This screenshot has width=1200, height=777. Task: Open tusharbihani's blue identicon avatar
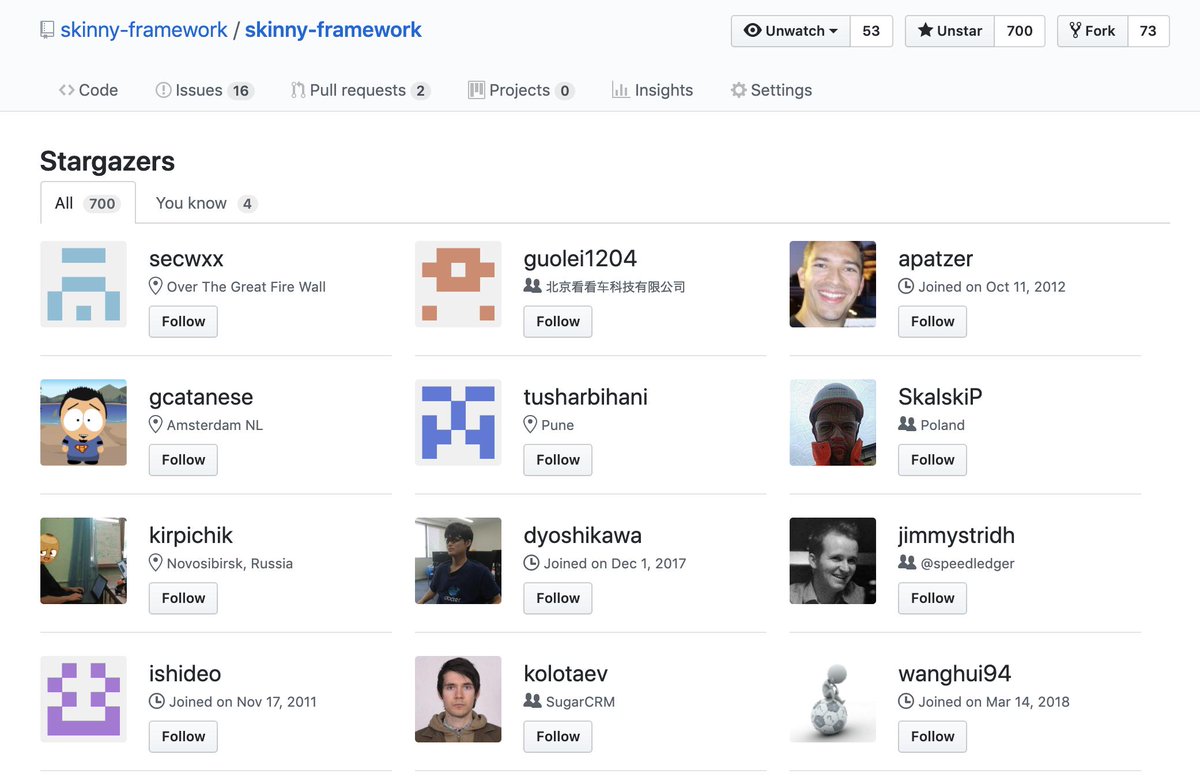[458, 422]
